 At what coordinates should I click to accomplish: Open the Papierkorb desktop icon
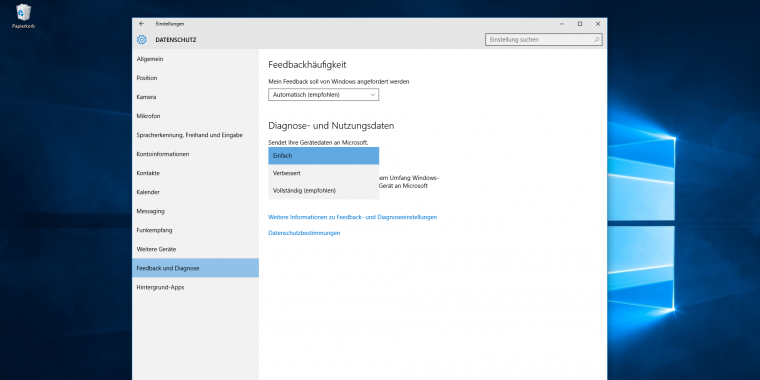tap(23, 16)
